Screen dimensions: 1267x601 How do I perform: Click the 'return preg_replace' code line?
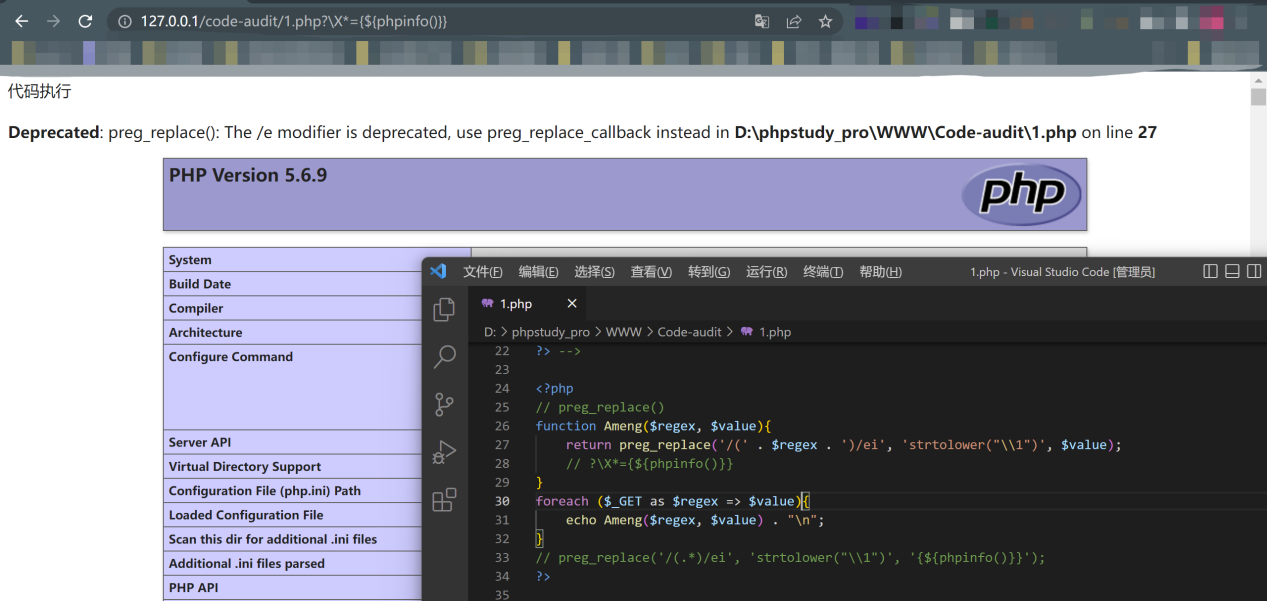(843, 445)
